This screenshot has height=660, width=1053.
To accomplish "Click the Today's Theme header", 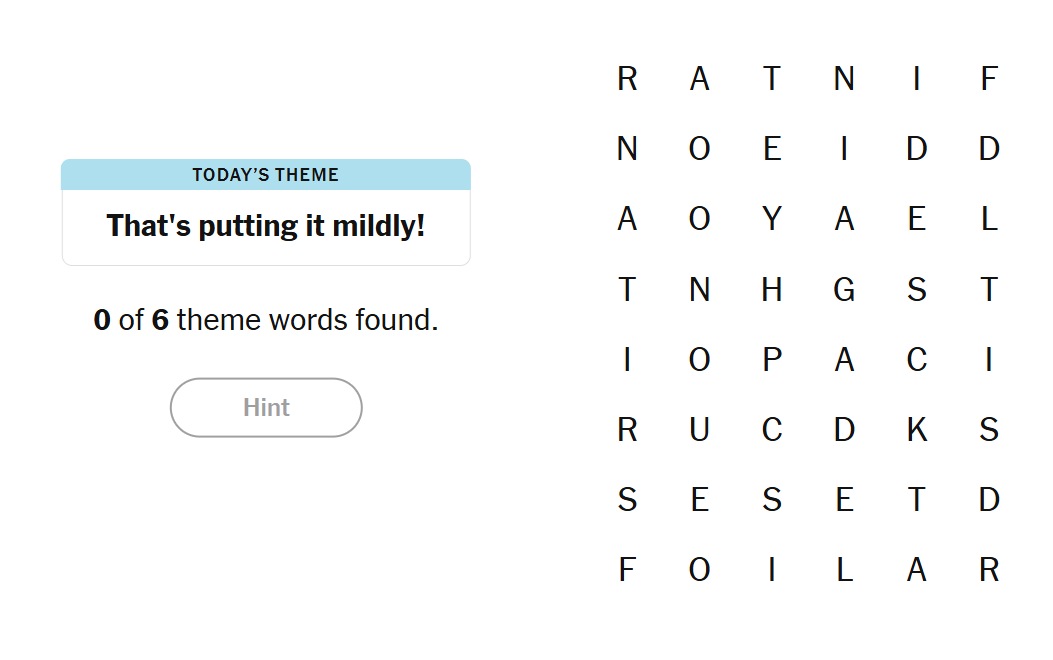I will pyautogui.click(x=266, y=175).
